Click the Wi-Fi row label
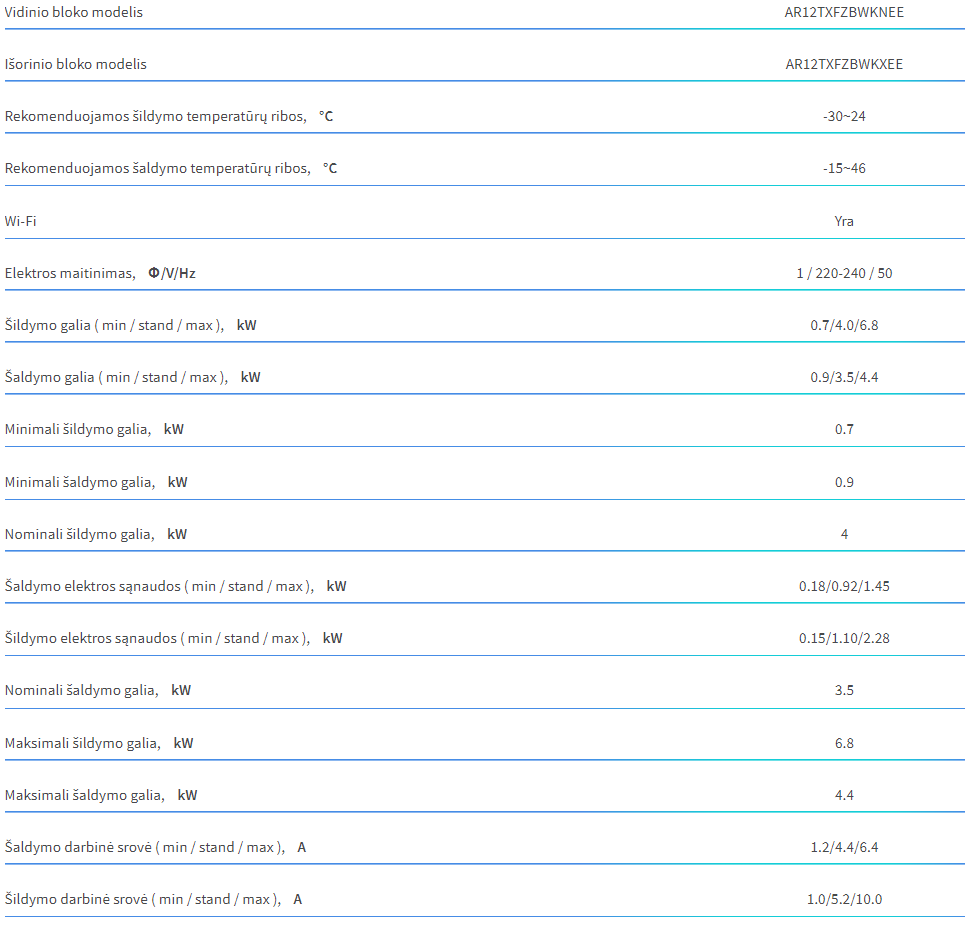Image resolution: width=978 pixels, height=927 pixels. click(x=21, y=221)
